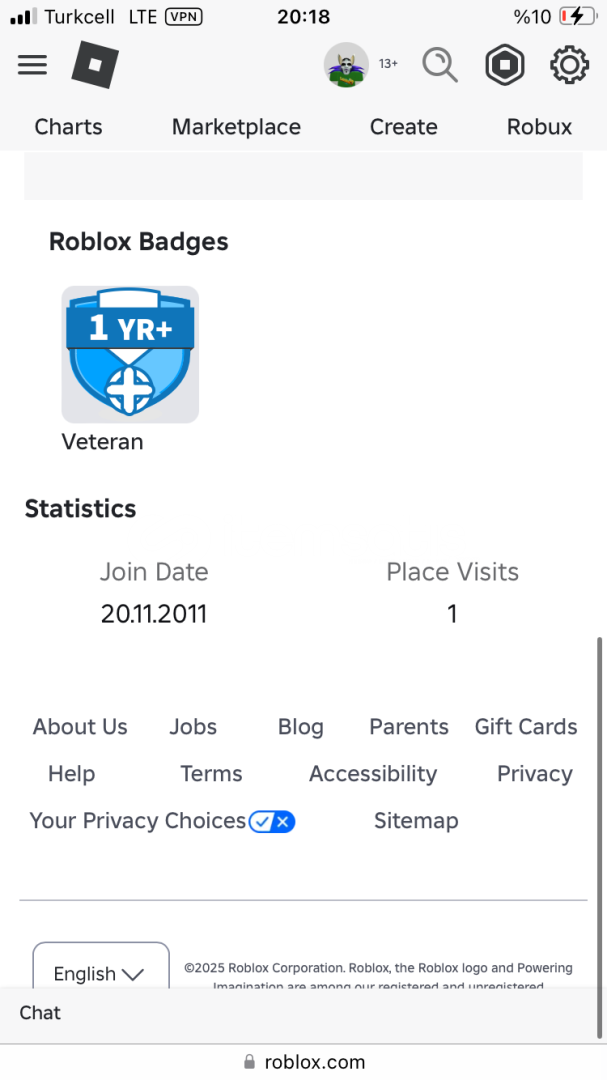The image size is (607, 1080).
Task: Open the Accessibility footer link
Action: coord(373,774)
